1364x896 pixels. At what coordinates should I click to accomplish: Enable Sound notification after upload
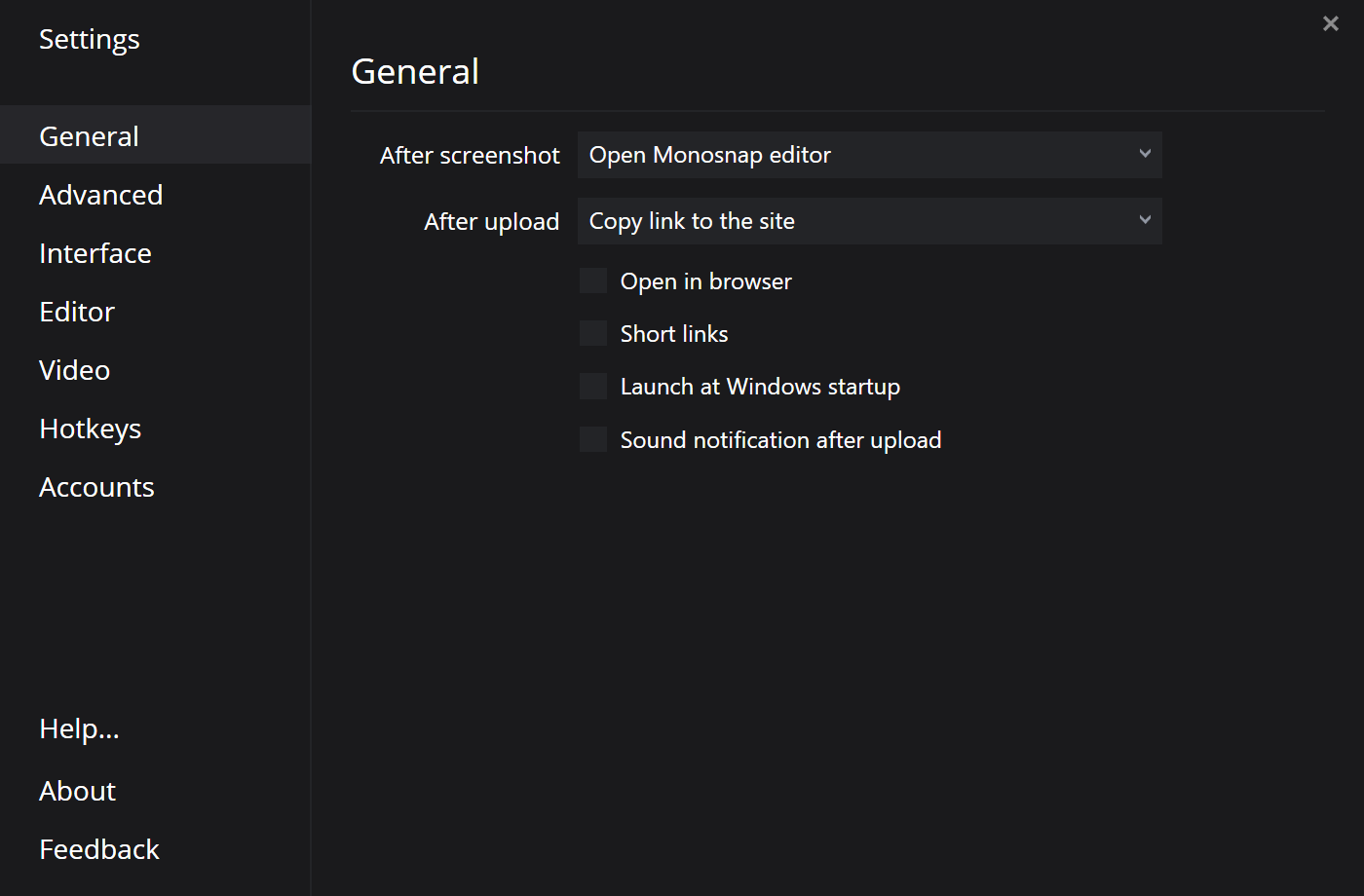click(593, 439)
